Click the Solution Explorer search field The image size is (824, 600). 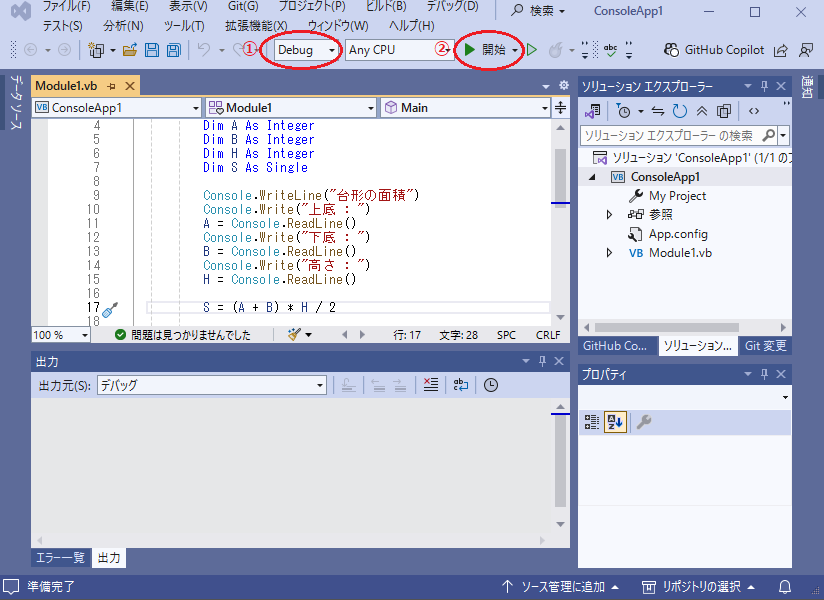(x=670, y=135)
